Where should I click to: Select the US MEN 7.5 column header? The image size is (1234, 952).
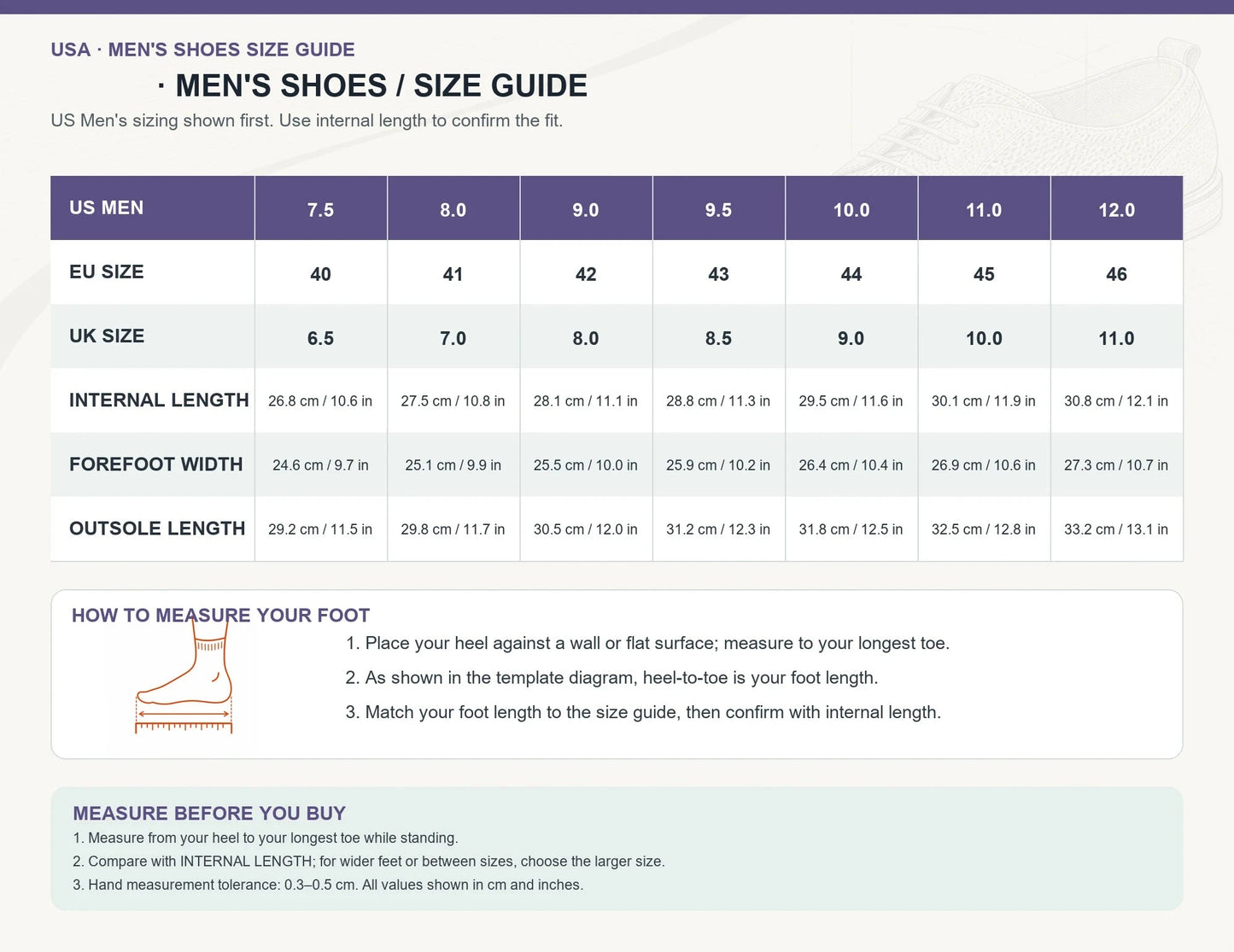coord(321,209)
